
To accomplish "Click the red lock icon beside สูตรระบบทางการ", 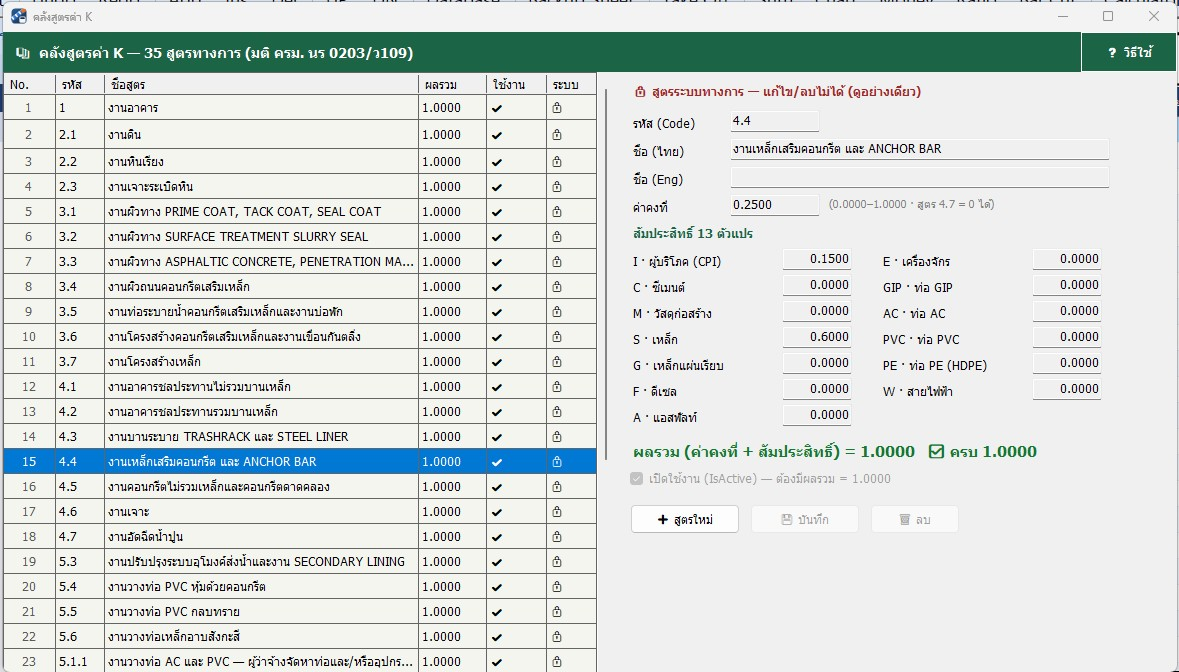I will 640,92.
